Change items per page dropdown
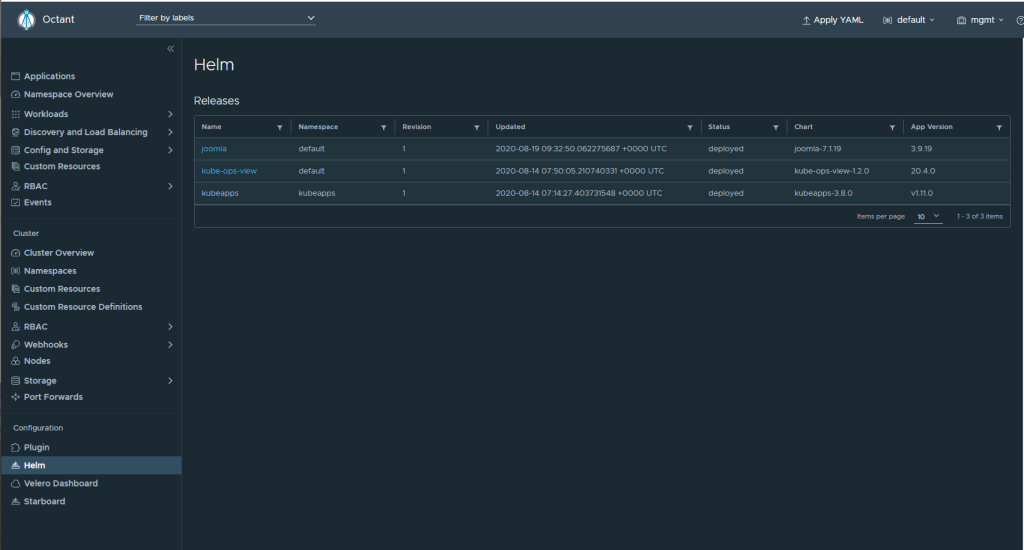This screenshot has height=550, width=1024. click(929, 216)
